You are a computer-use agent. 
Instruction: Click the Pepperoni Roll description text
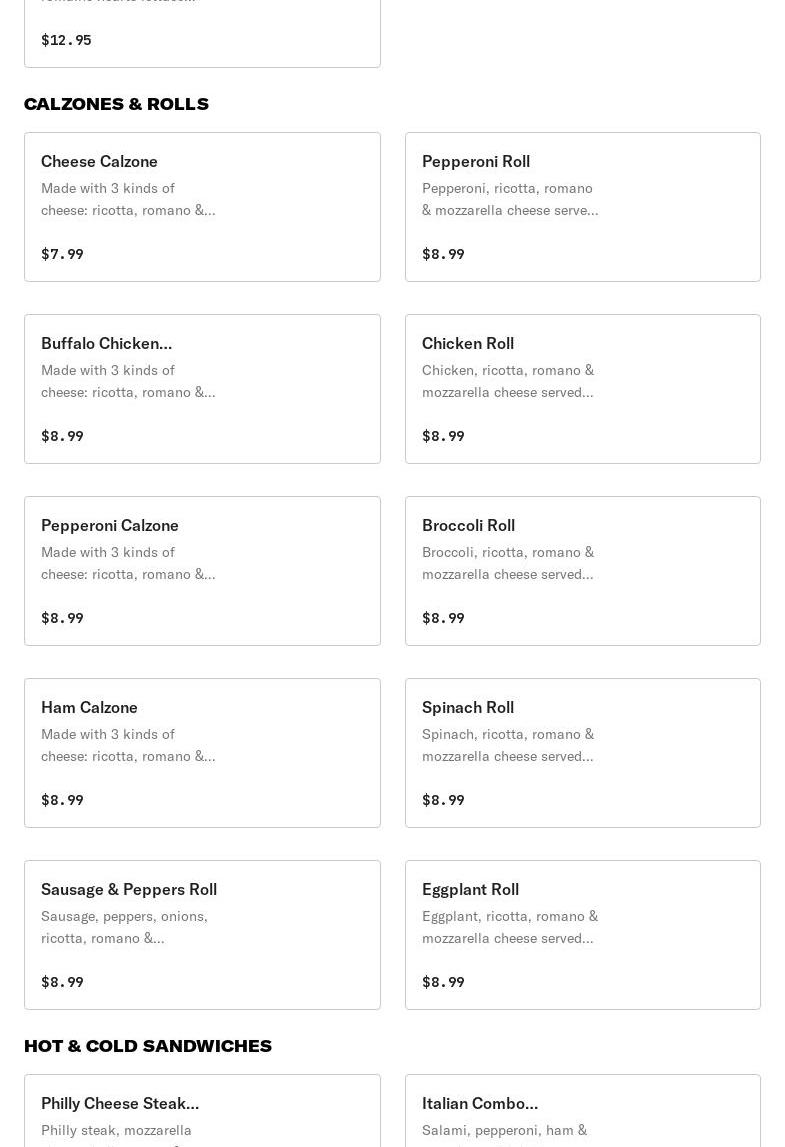click(x=510, y=199)
